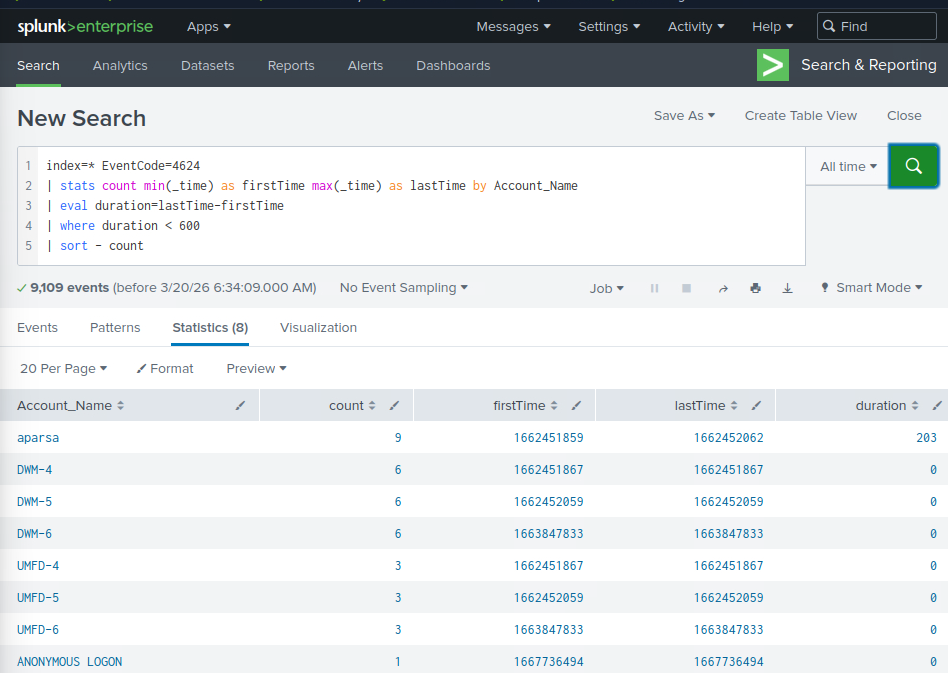Click the Share job arrow icon
Image resolution: width=948 pixels, height=673 pixels.
point(723,288)
